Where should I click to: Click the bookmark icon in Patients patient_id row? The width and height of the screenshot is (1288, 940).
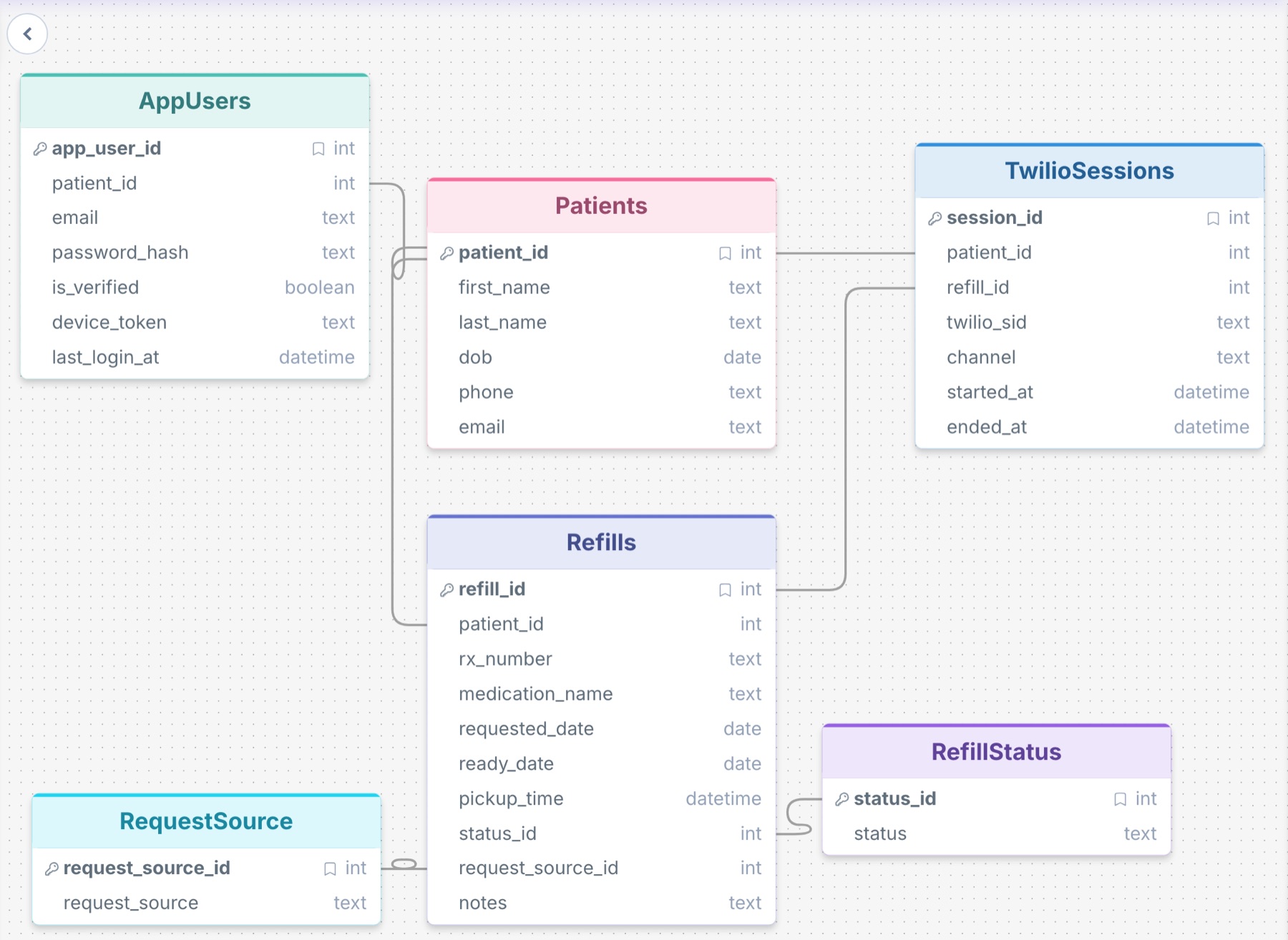click(x=725, y=253)
